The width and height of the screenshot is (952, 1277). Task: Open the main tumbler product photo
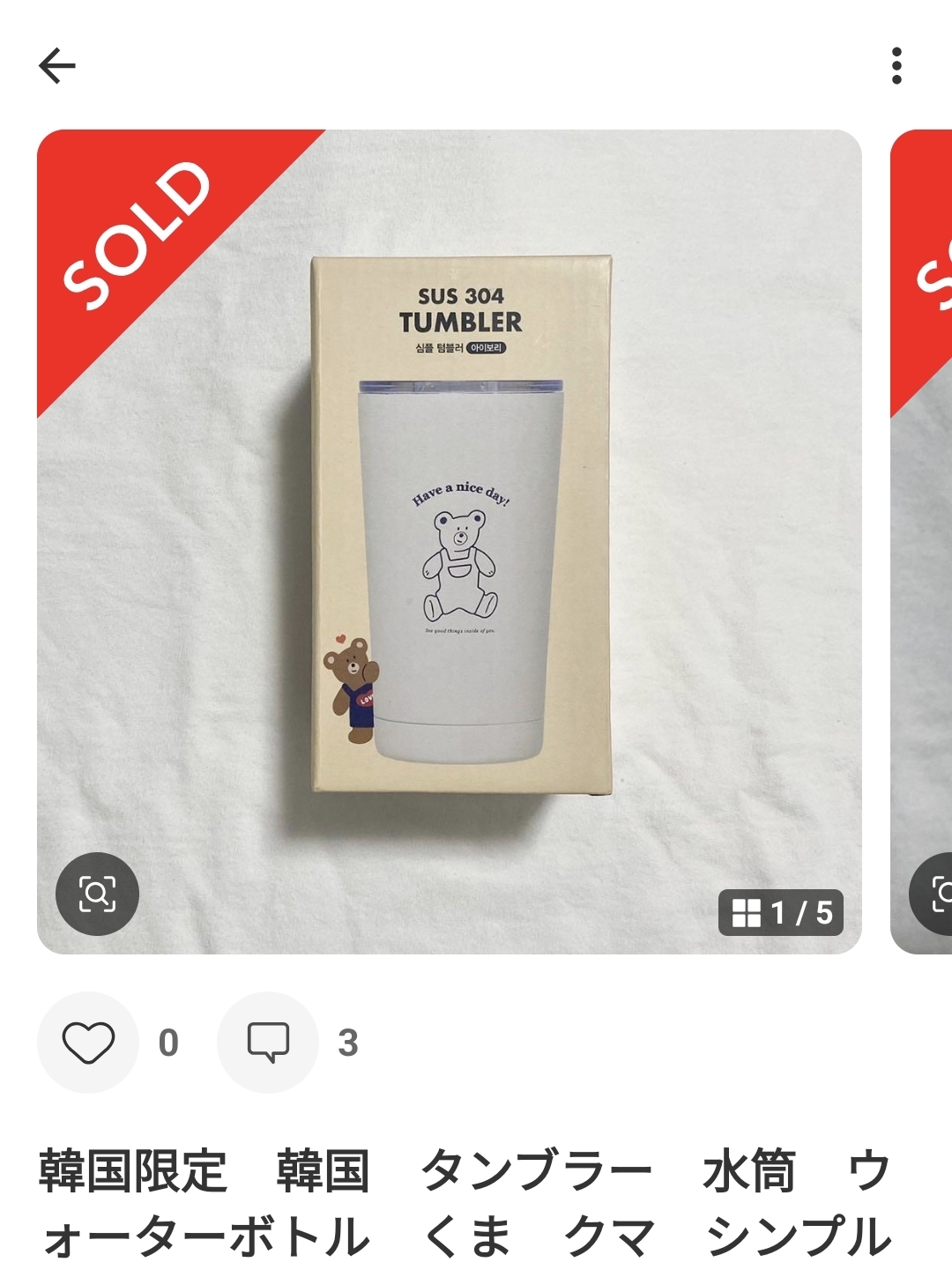449,541
